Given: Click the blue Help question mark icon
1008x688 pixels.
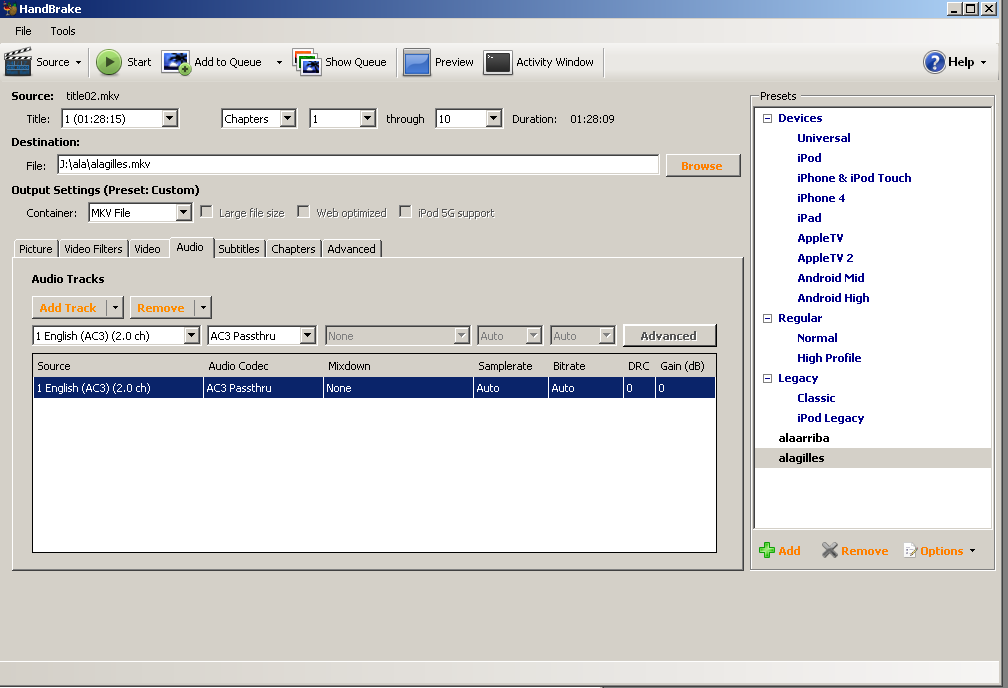Looking at the screenshot, I should tap(934, 62).
